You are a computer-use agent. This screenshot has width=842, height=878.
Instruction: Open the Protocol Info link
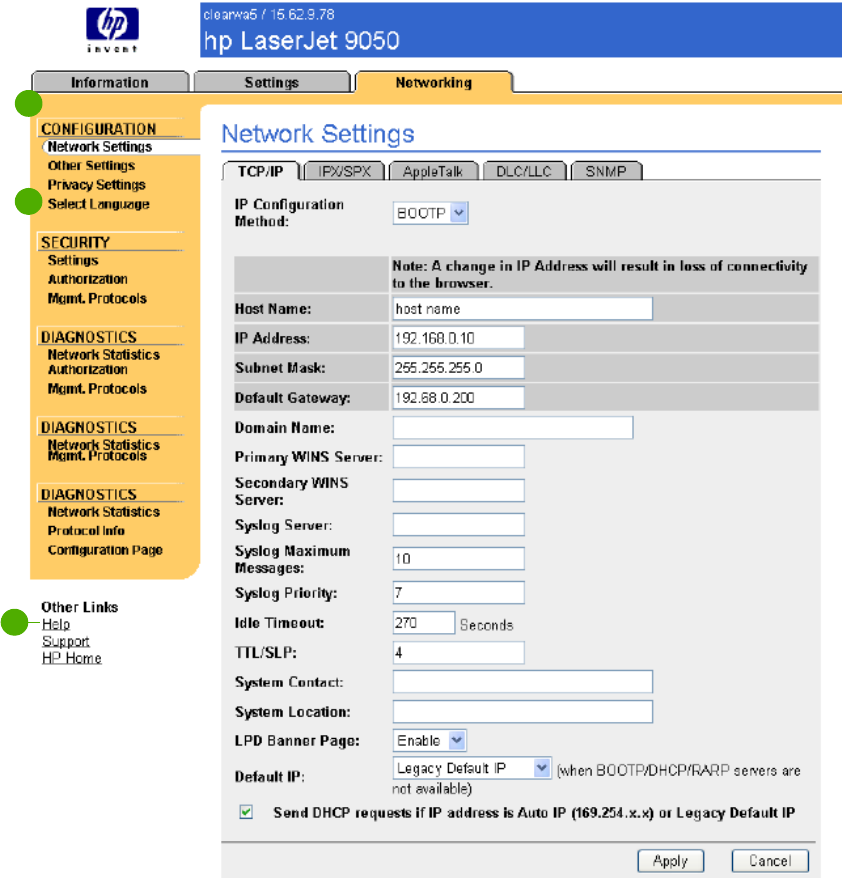pos(86,530)
